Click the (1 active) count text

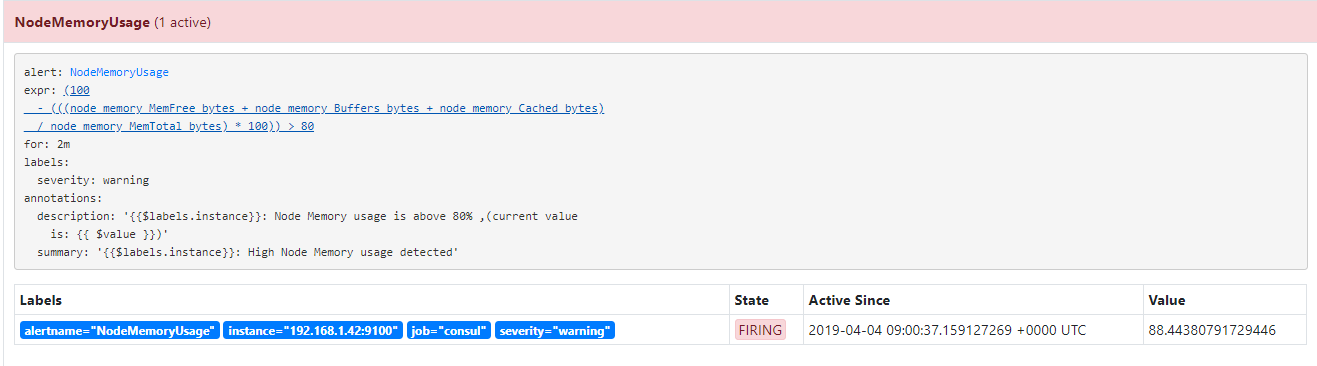(x=182, y=21)
